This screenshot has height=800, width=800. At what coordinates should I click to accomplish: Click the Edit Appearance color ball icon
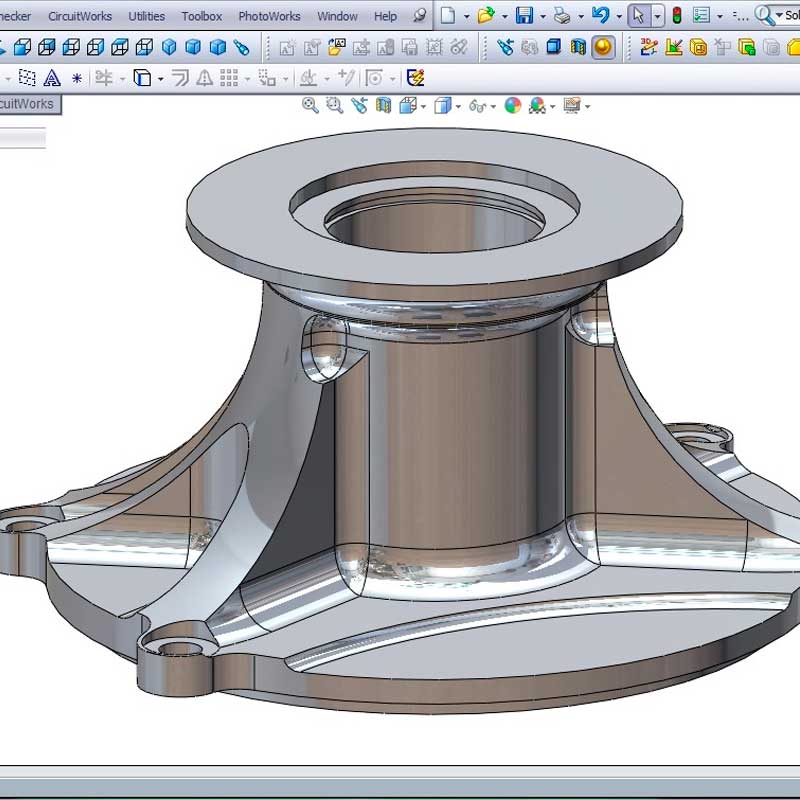(x=513, y=105)
